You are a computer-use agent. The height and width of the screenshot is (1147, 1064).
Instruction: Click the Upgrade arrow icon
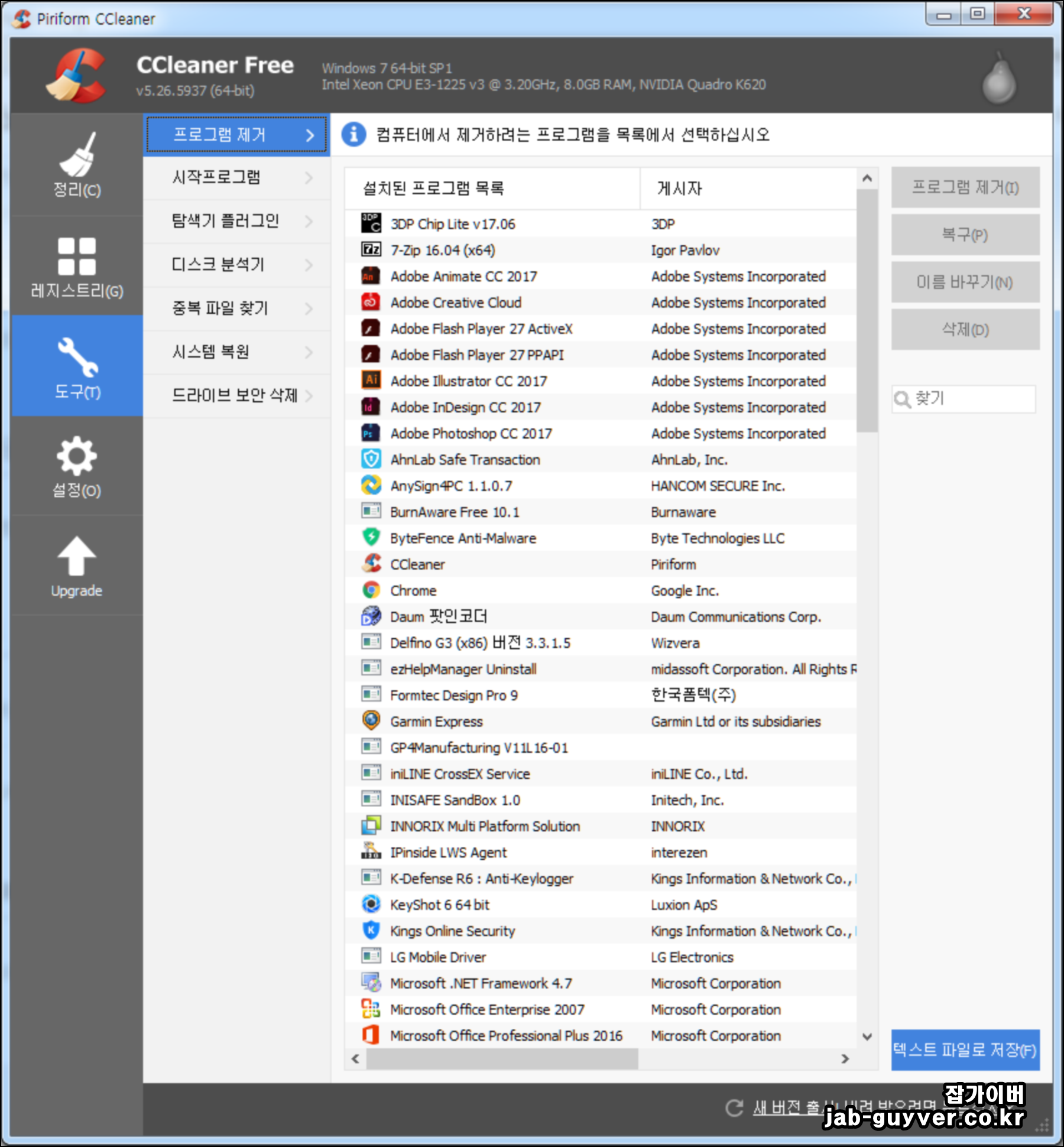(x=77, y=556)
